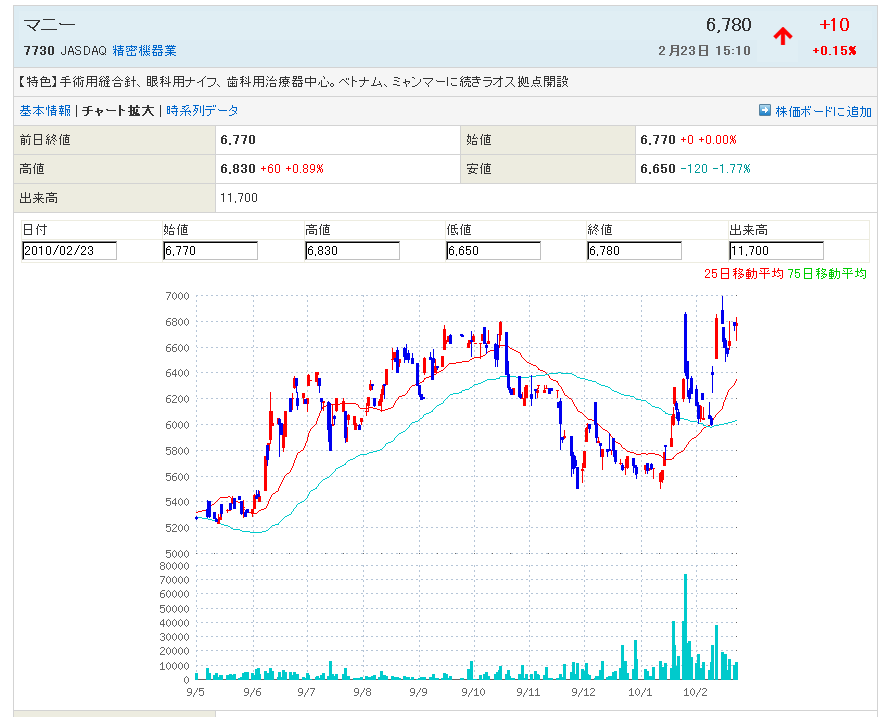
Task: Click the 9/10 date label on the x-axis
Action: pos(474,691)
